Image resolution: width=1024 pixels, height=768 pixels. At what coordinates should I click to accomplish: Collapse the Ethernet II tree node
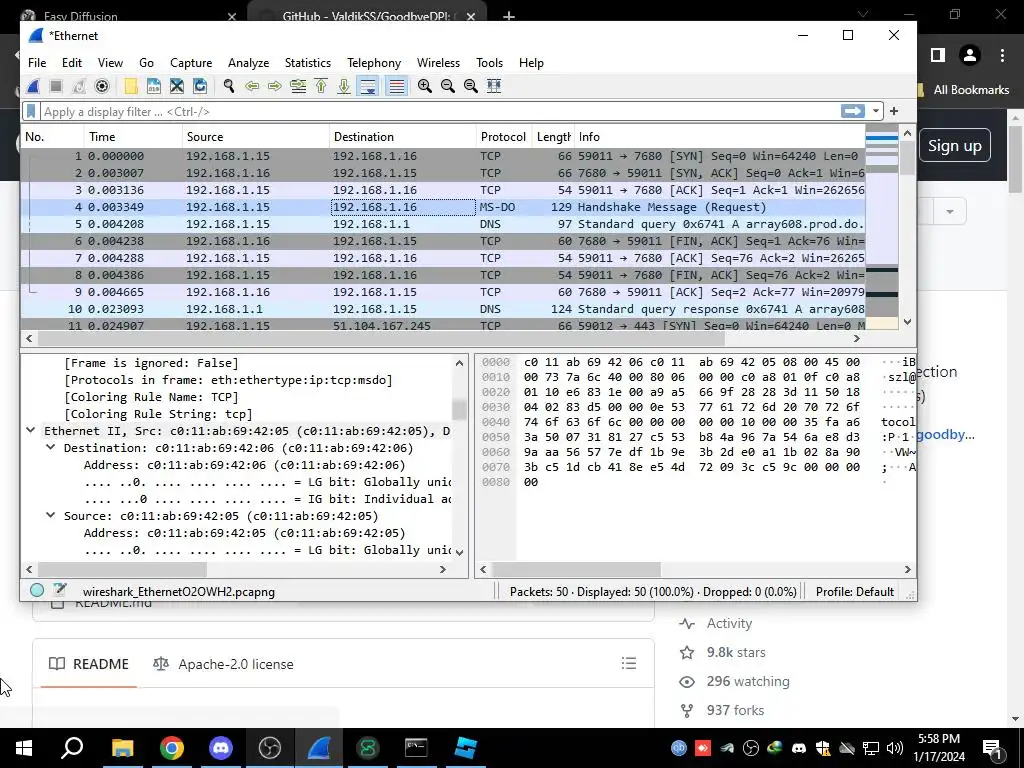31,430
